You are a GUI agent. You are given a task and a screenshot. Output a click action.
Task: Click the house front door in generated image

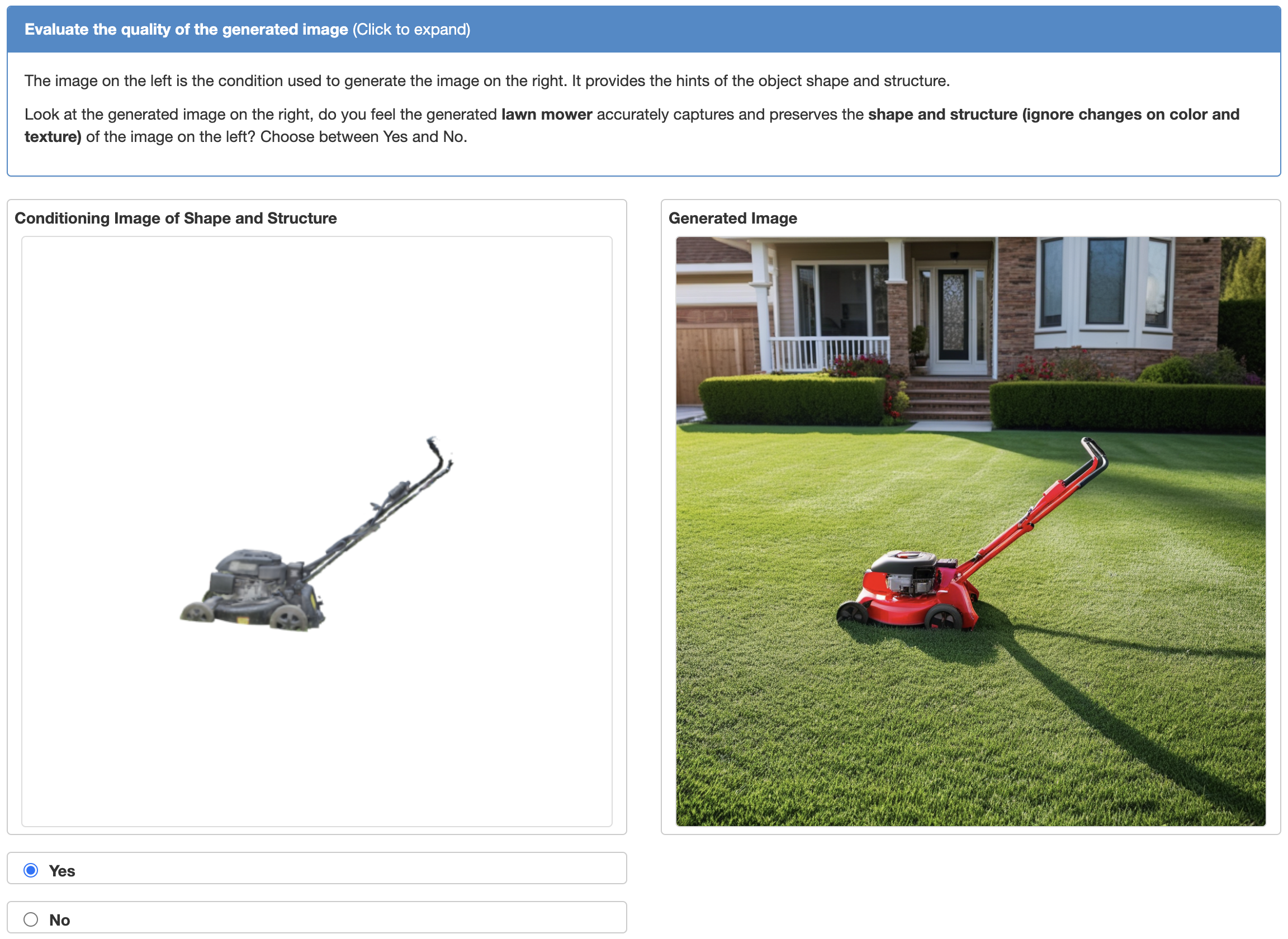[x=953, y=314]
